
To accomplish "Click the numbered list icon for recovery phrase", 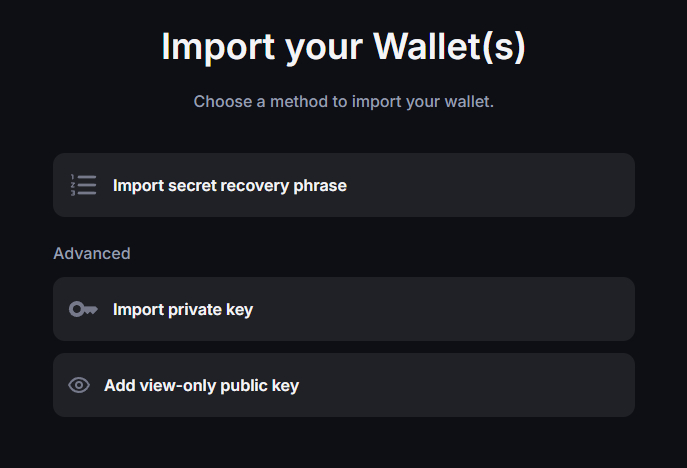I will coord(84,185).
